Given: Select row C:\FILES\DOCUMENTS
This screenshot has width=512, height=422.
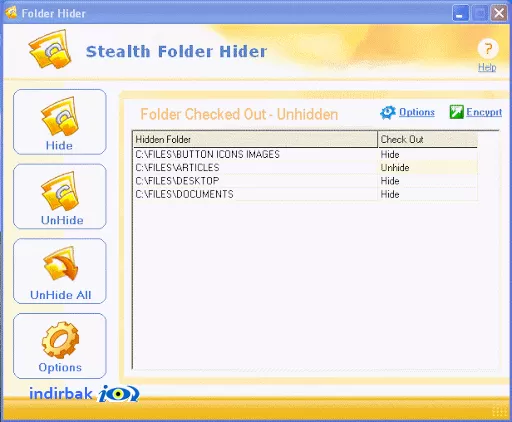Looking at the screenshot, I should coord(305,194).
